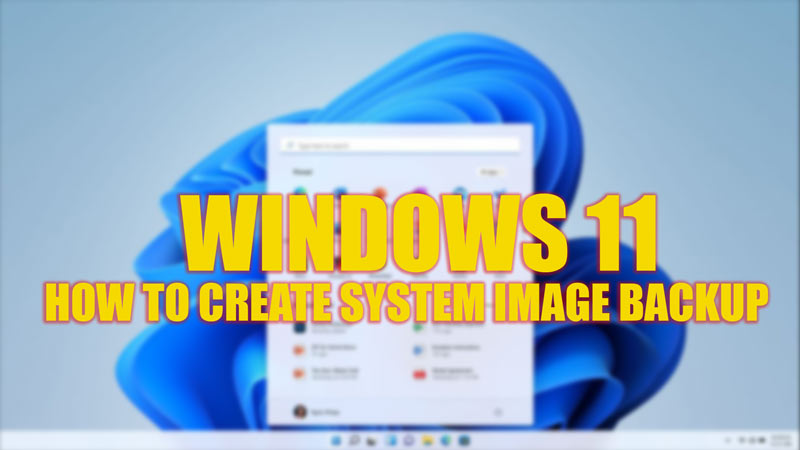Open the Search icon on the taskbar
The image size is (800, 450).
coord(354,440)
